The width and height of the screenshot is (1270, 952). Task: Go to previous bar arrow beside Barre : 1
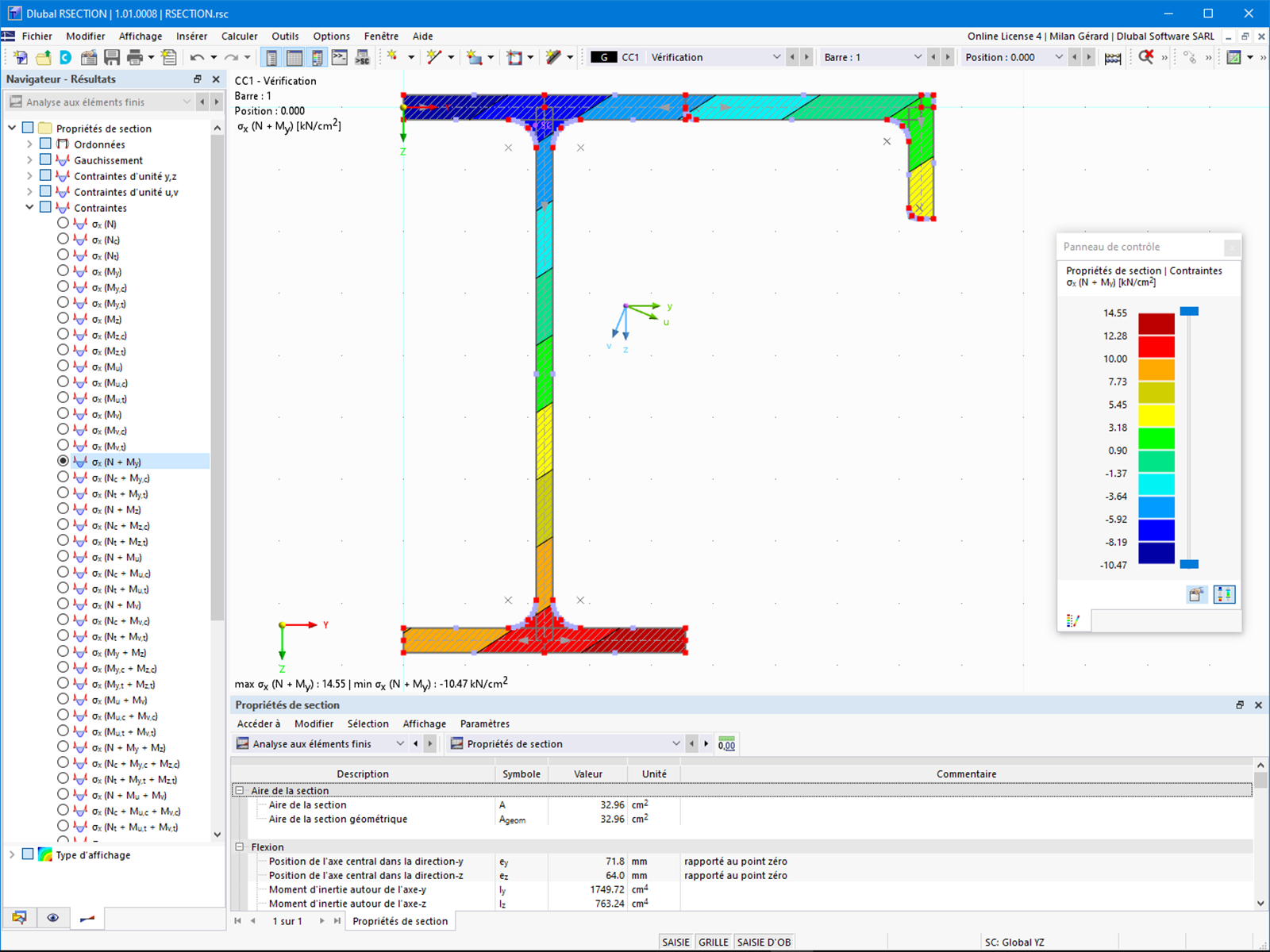click(x=933, y=57)
